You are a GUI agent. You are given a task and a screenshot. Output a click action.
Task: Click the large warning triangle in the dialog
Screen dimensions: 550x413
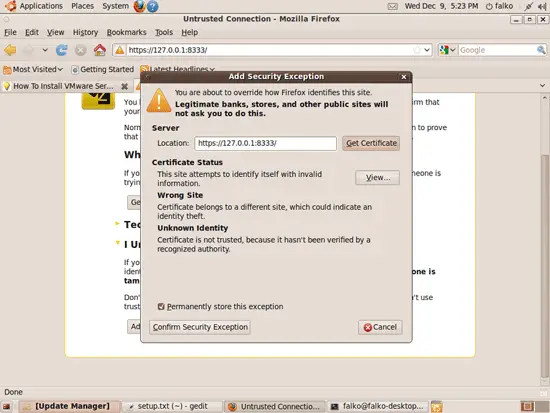click(x=159, y=101)
